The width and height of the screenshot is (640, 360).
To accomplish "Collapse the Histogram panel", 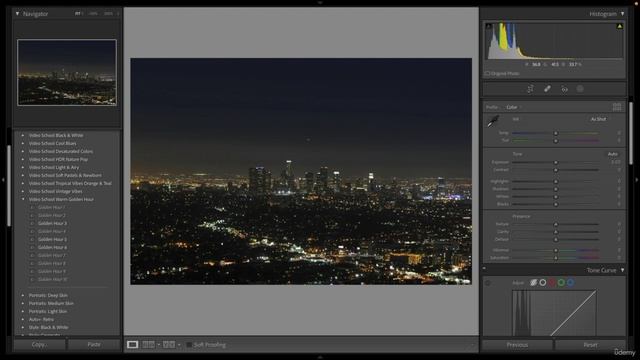I will [x=622, y=13].
